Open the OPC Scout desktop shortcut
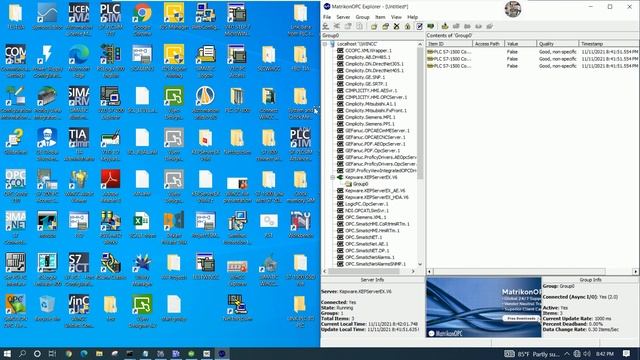The height and width of the screenshot is (360, 640). coord(16,186)
